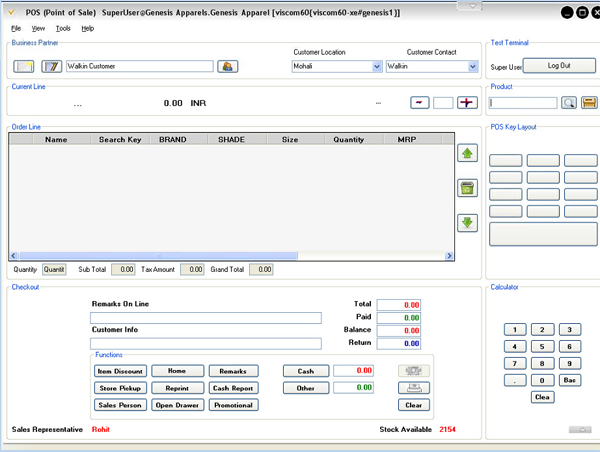Viewport: 600px width, 452px height.
Task: Click the orange product icon next to search
Action: [x=589, y=103]
